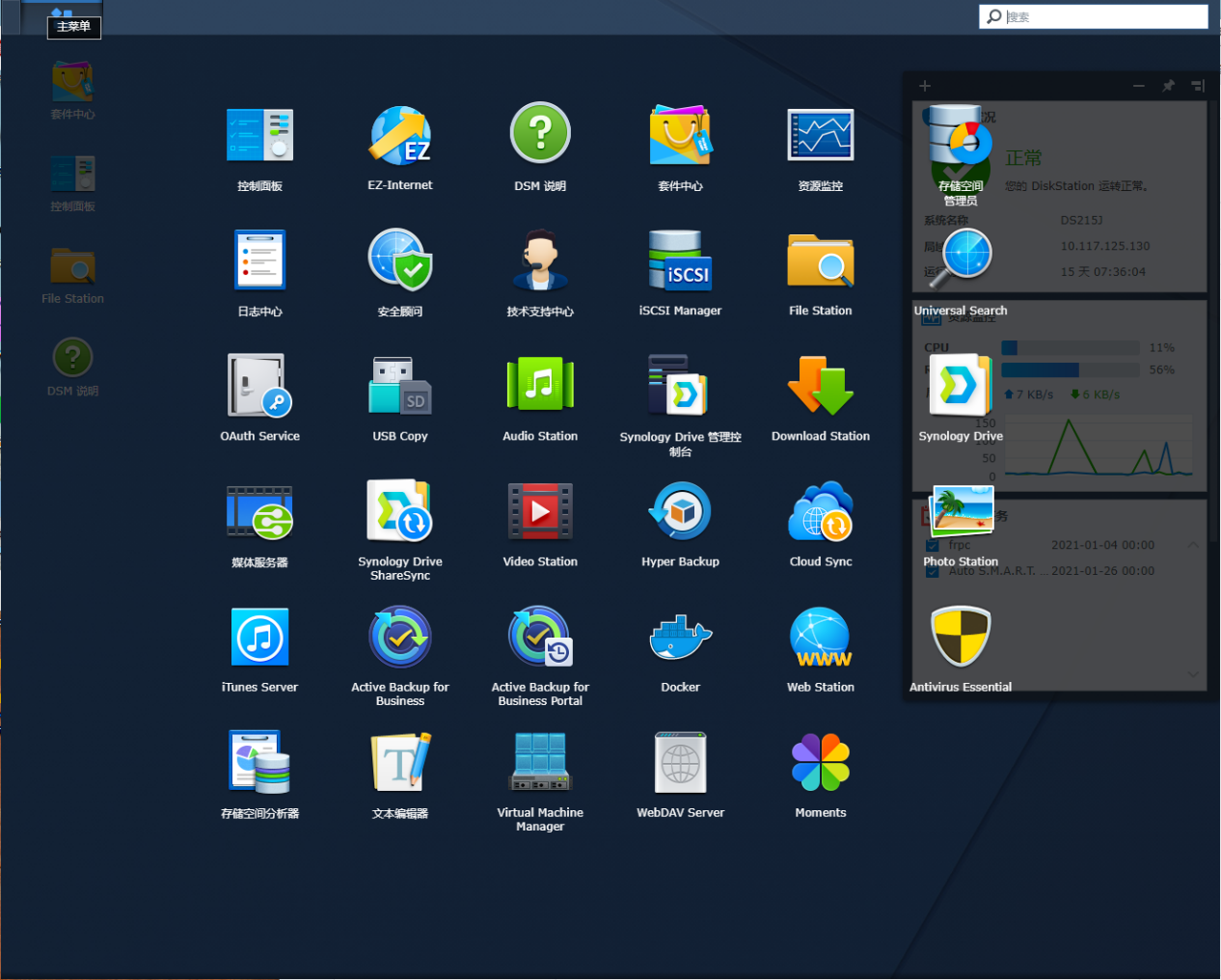Toggle the Auto S.M.A.R.T. task checkbox
This screenshot has height=980, width=1221.
tap(933, 571)
